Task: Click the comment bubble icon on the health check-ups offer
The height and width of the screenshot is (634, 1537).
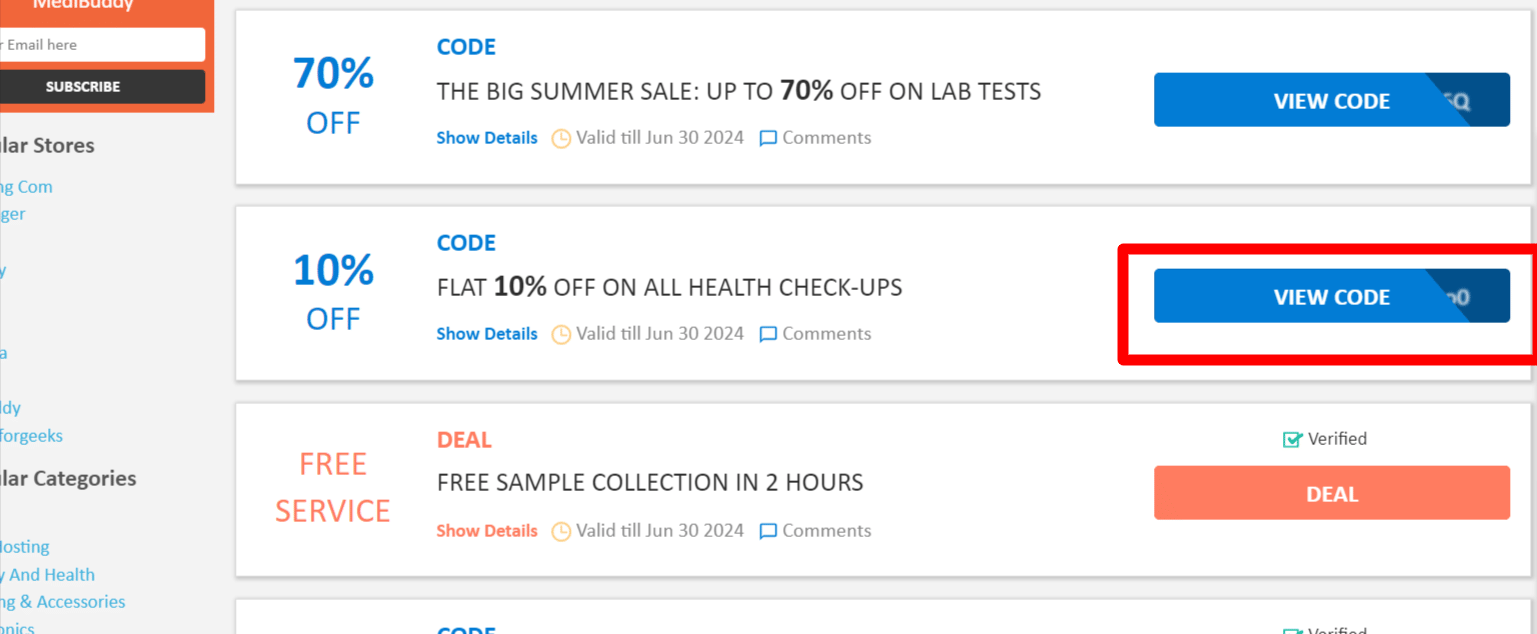Action: coord(767,334)
